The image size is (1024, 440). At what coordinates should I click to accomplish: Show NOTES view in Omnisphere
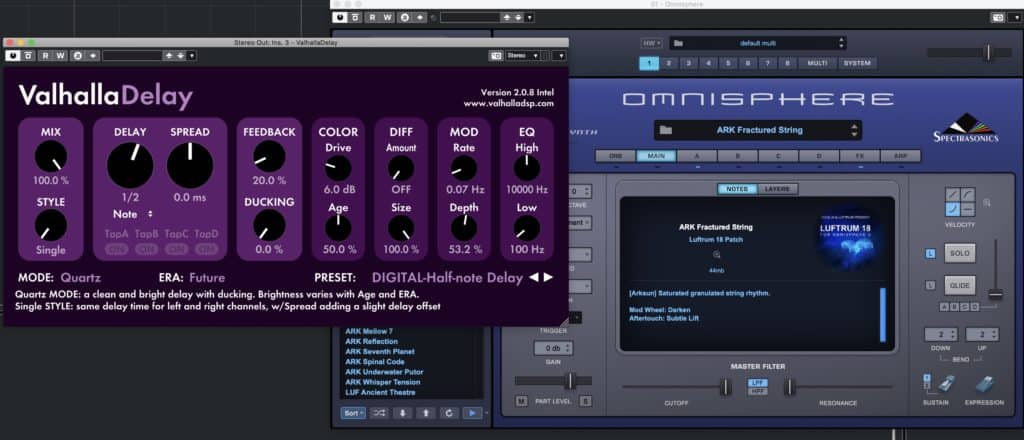[737, 189]
